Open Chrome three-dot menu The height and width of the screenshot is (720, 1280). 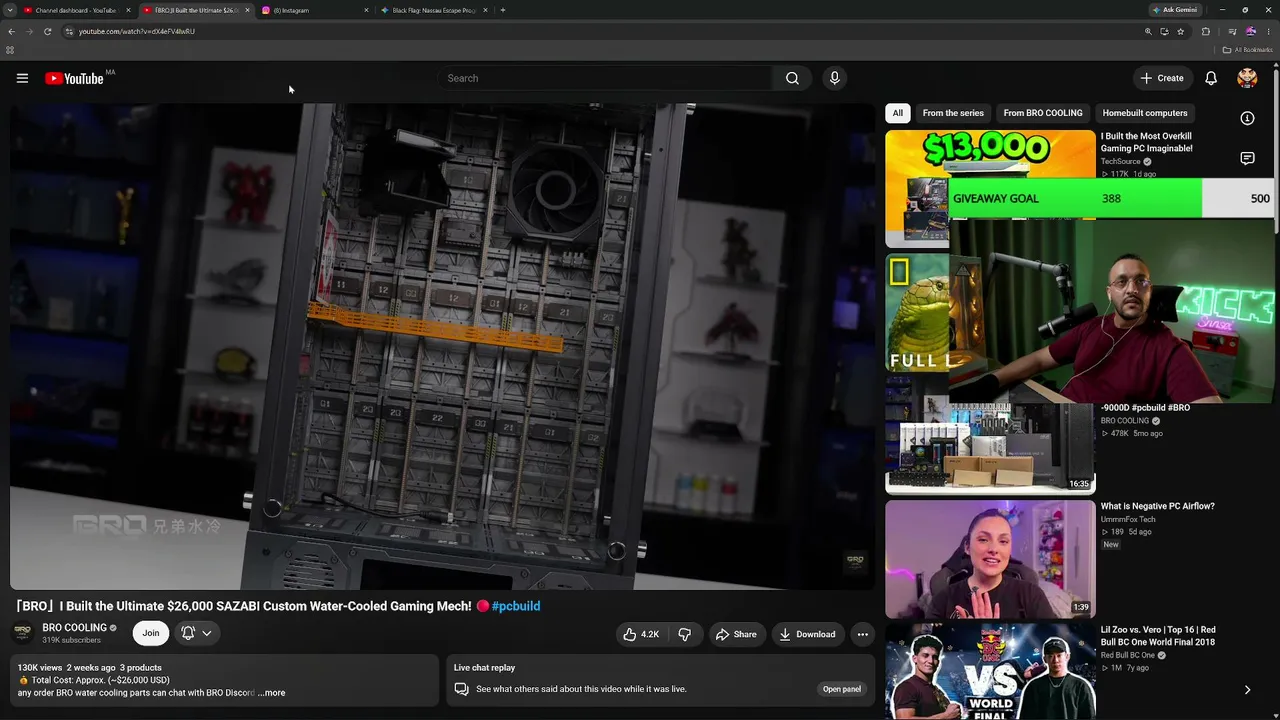1268,31
